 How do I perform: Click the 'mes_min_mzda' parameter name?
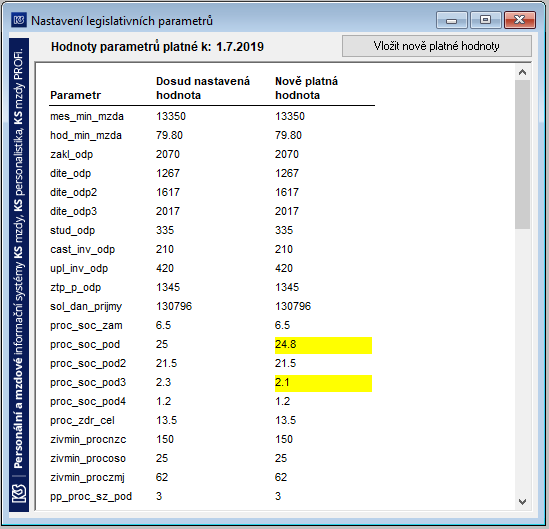[x=87, y=117]
